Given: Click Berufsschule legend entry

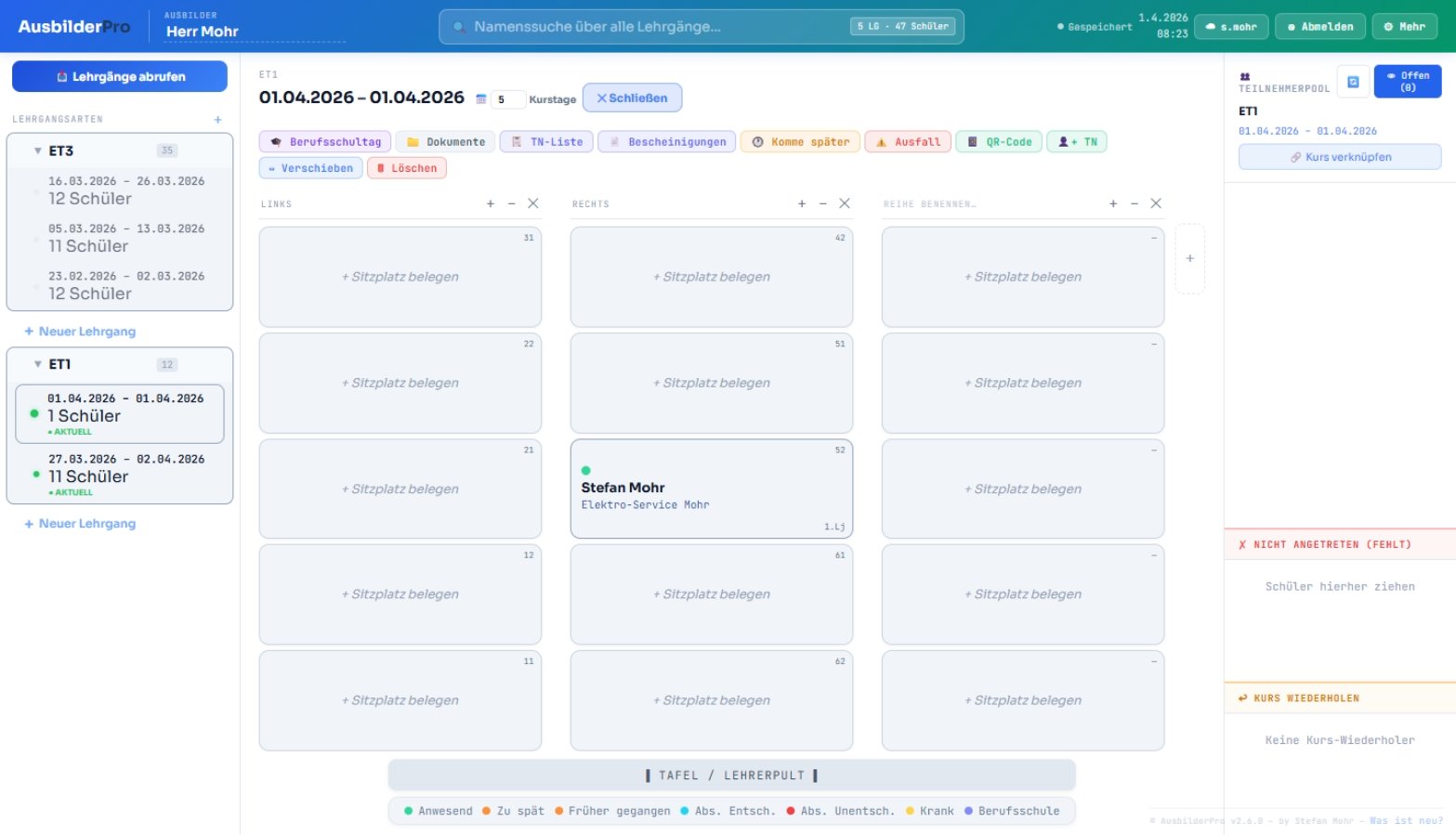Looking at the screenshot, I should [x=1012, y=811].
